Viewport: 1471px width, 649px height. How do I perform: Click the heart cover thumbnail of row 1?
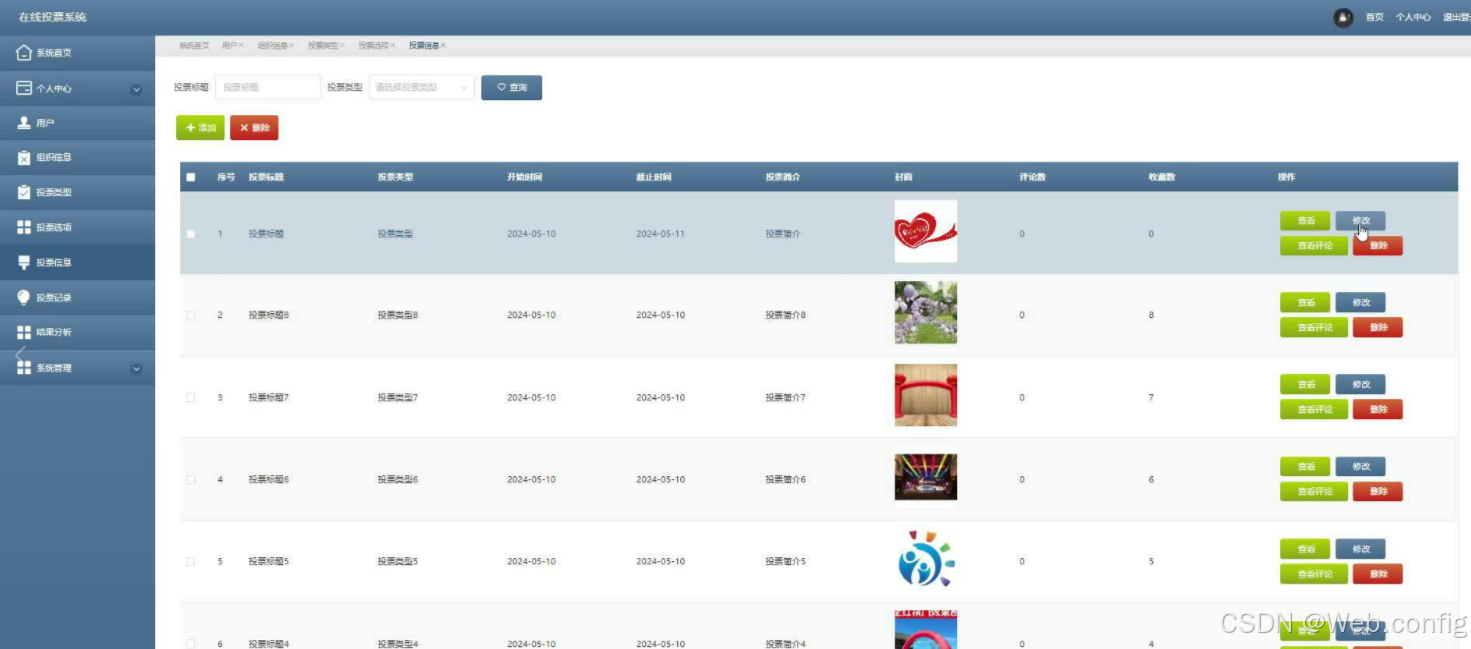tap(925, 230)
